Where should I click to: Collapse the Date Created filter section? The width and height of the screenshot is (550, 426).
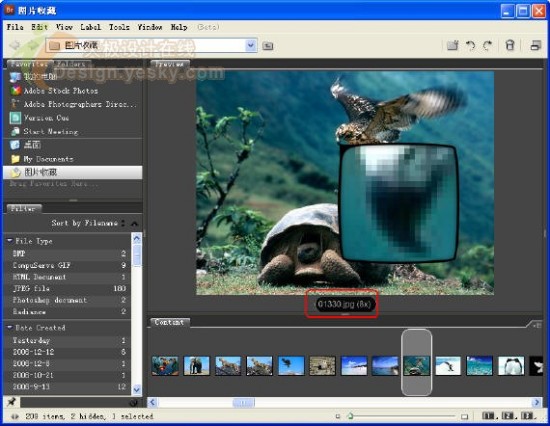10,327
